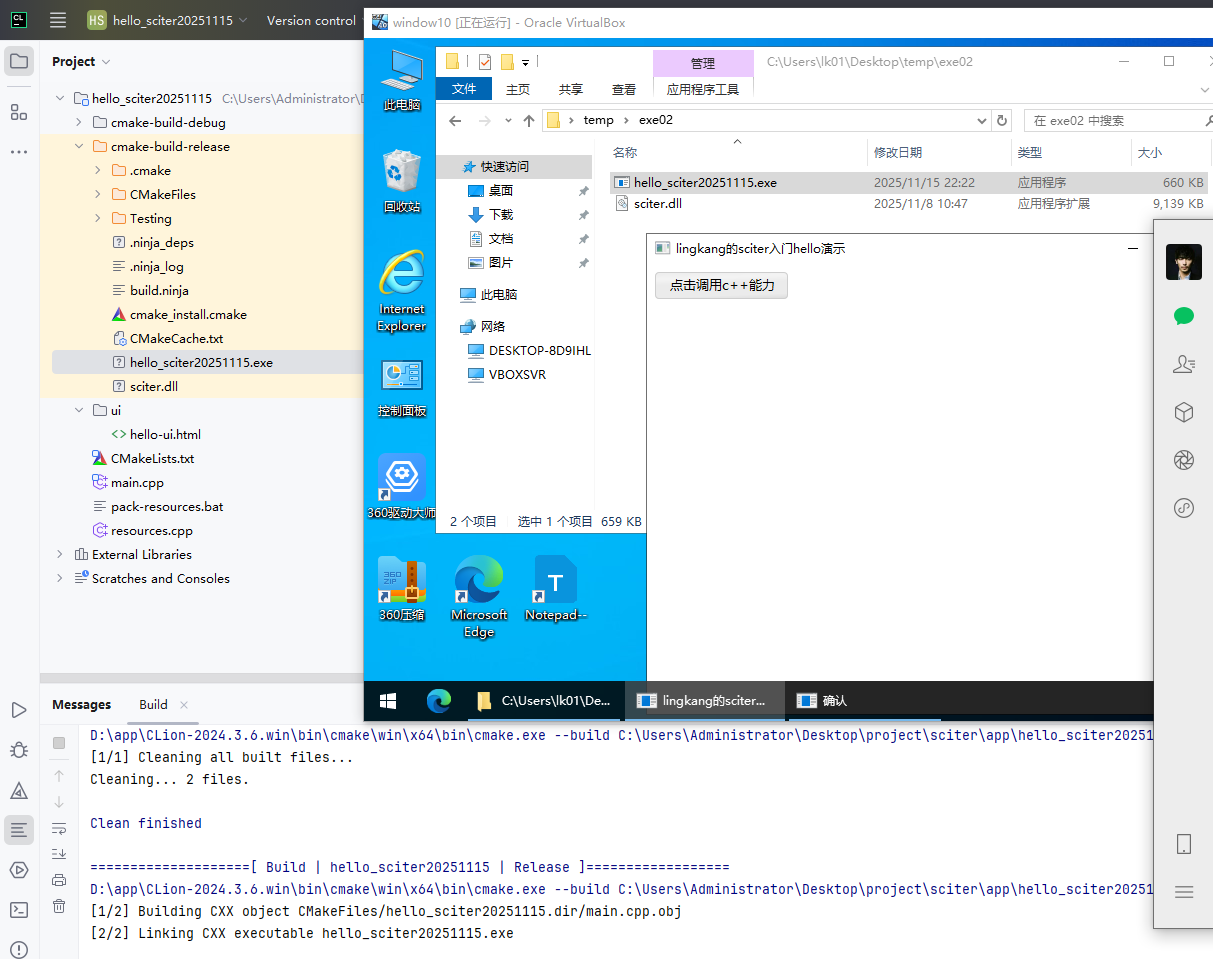This screenshot has width=1213, height=959.
Task: Open the Project view dropdown
Action: click(x=81, y=62)
